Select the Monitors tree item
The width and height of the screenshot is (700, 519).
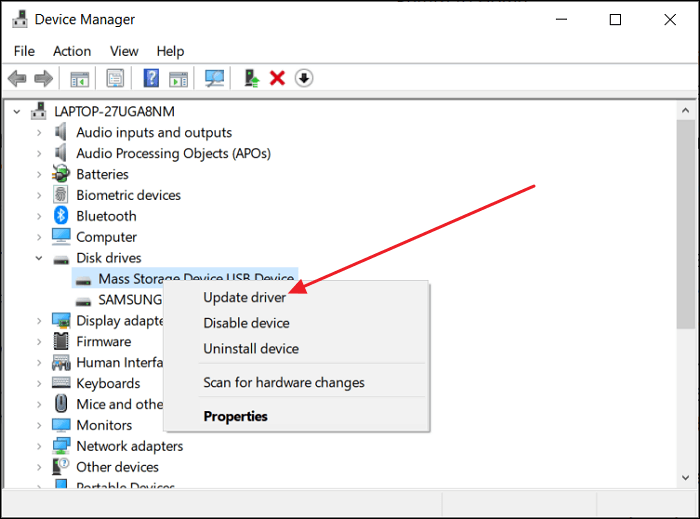pos(104,425)
